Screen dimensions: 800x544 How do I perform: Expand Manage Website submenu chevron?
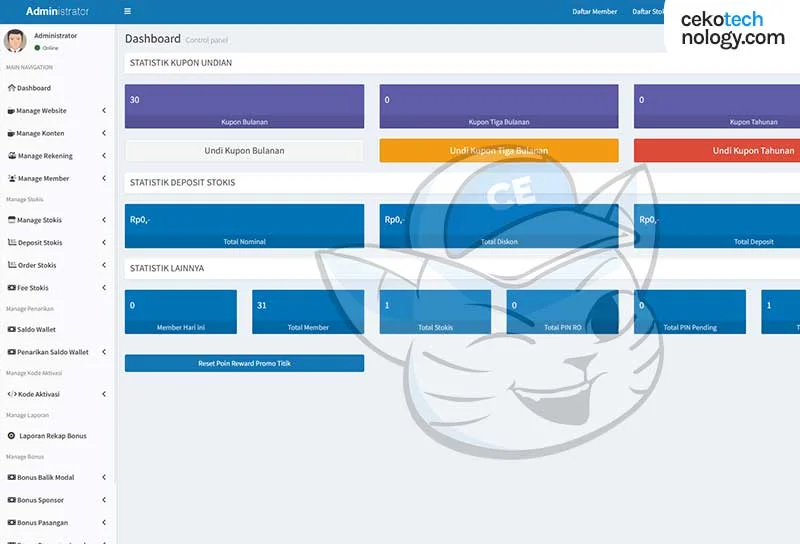point(104,110)
